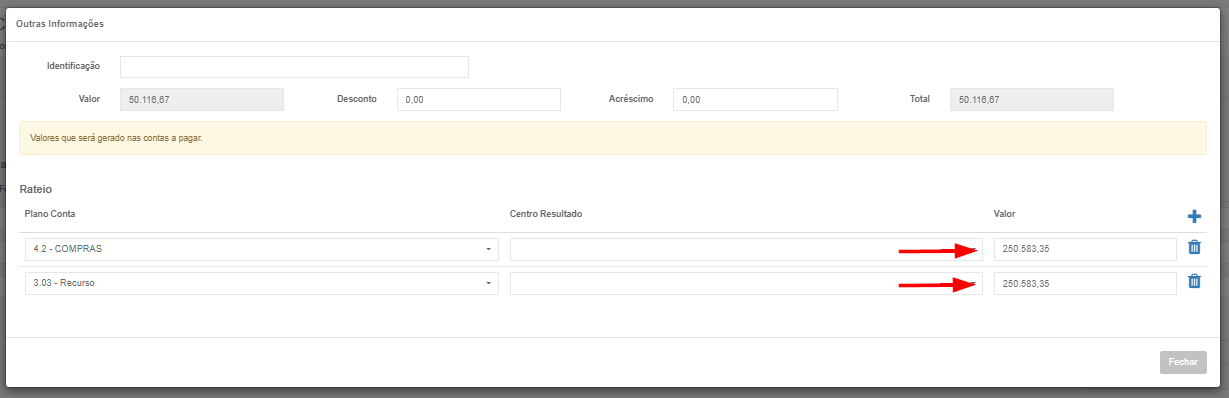Click the 'Identificação' label
The image size is (1229, 398).
(x=74, y=66)
